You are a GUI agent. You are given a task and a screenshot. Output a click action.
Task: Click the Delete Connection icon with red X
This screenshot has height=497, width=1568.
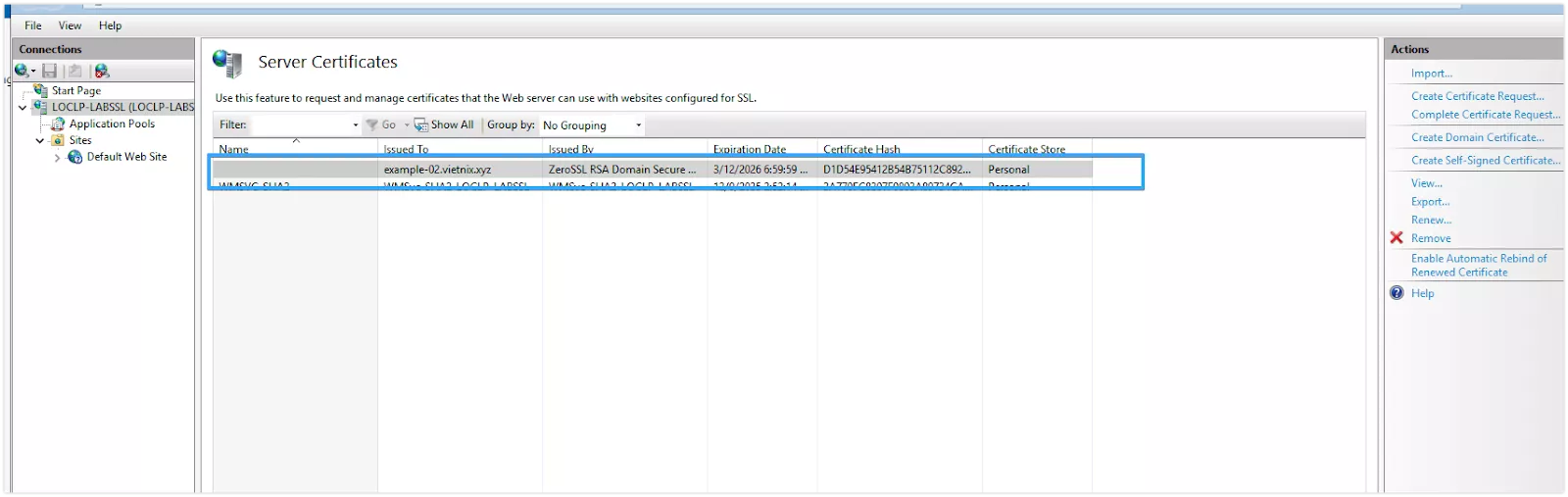[x=102, y=71]
